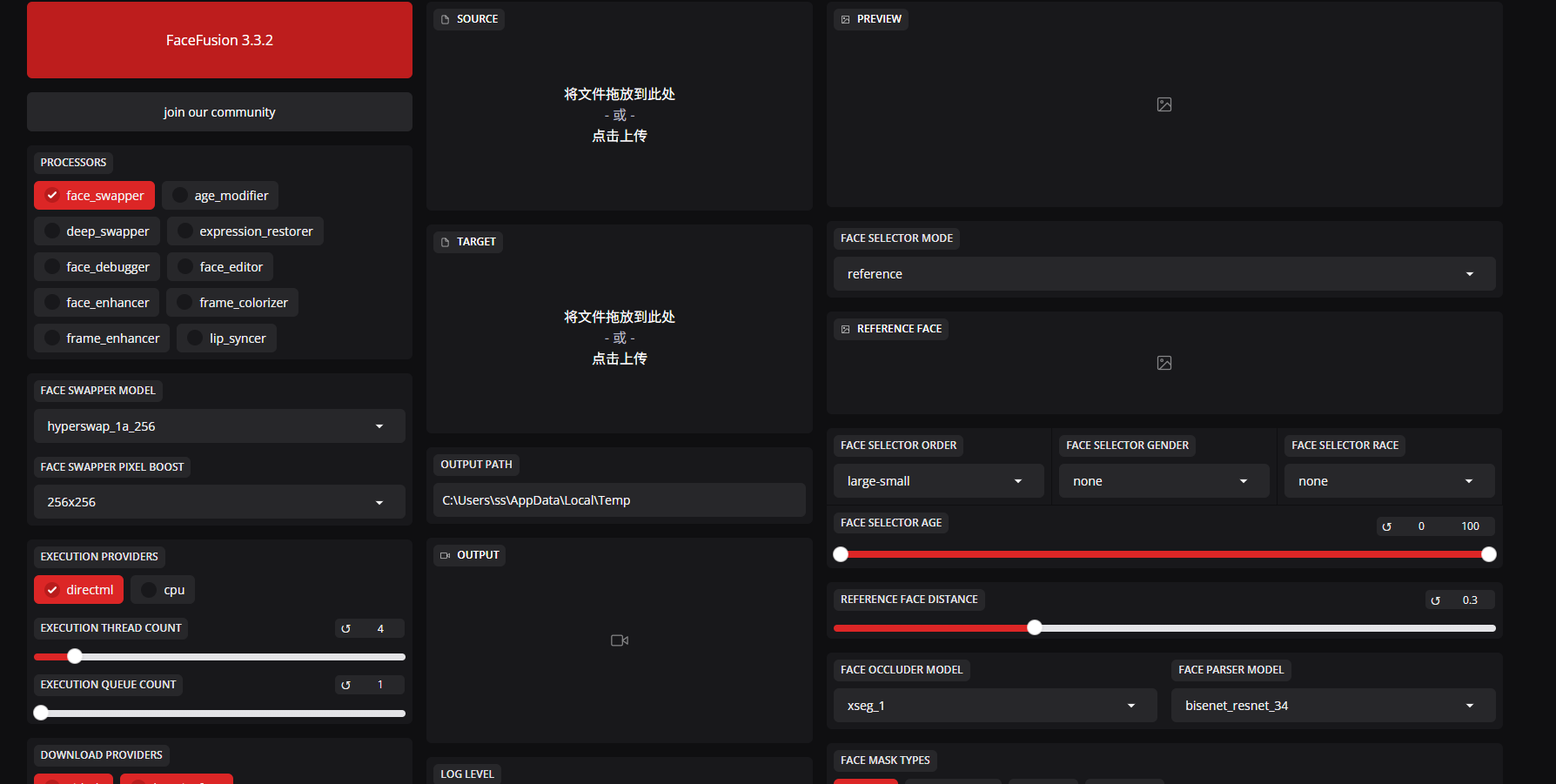Enable the lip_syncer processor
Viewport: 1556px width, 784px height.
[227, 338]
